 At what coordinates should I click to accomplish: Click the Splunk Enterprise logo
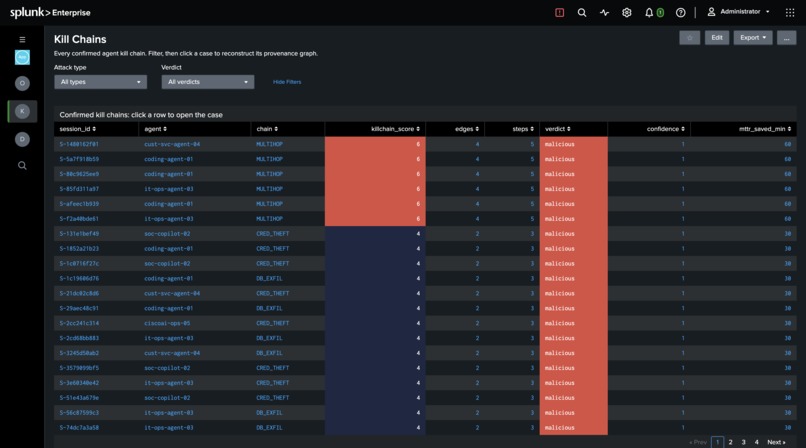[x=50, y=12]
